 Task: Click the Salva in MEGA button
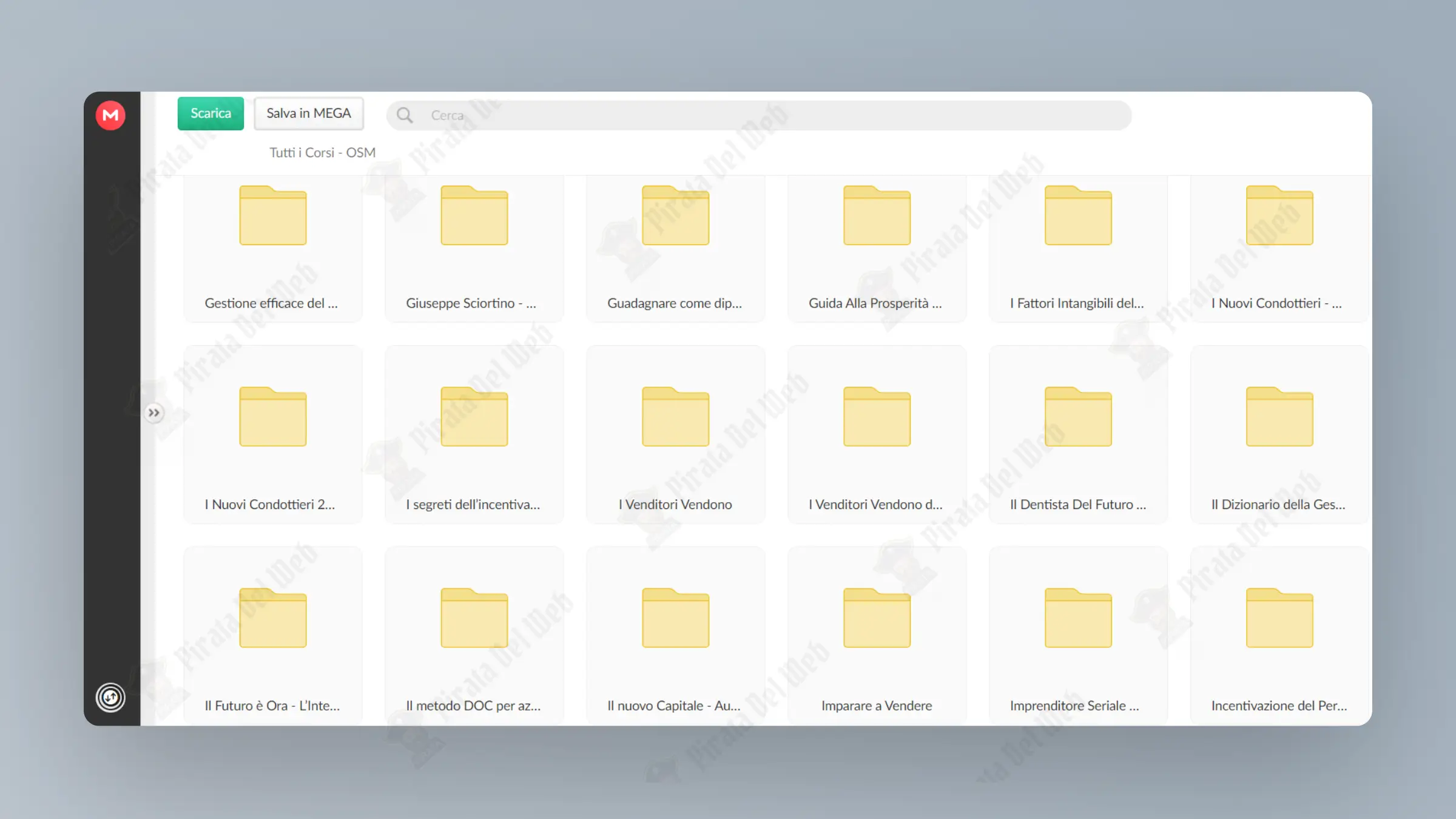[309, 113]
